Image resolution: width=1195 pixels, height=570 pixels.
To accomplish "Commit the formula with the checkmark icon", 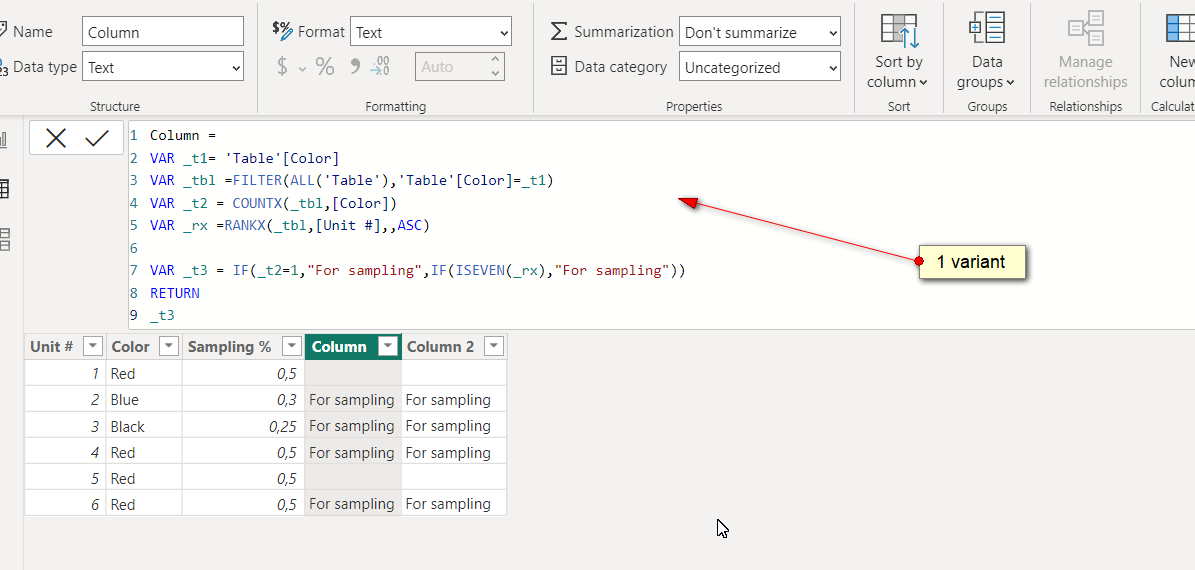I will tap(97, 138).
